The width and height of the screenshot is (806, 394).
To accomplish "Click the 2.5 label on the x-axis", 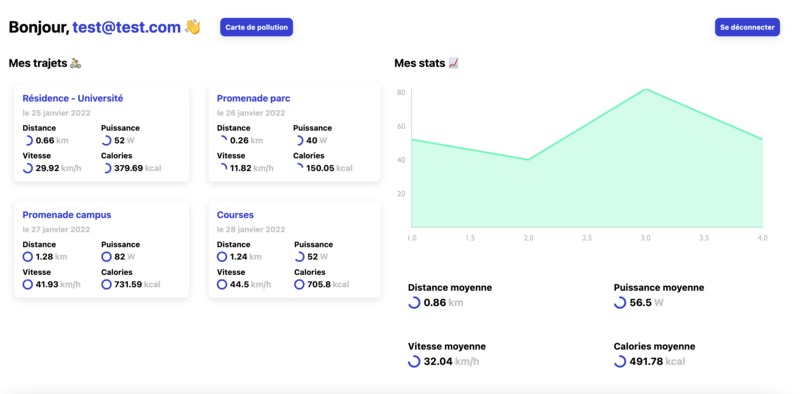I will [x=587, y=238].
